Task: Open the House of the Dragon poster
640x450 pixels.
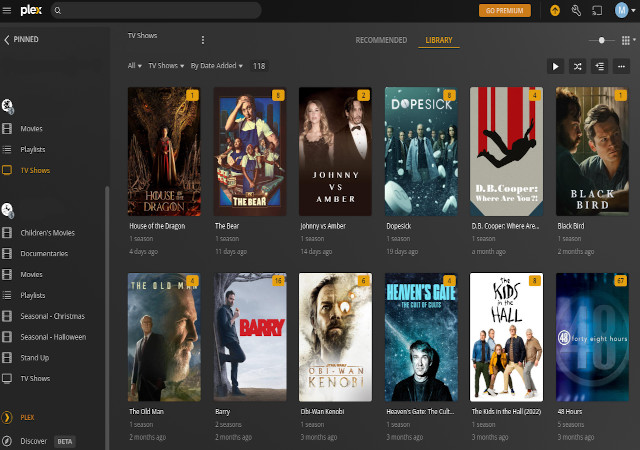Action: click(x=164, y=151)
